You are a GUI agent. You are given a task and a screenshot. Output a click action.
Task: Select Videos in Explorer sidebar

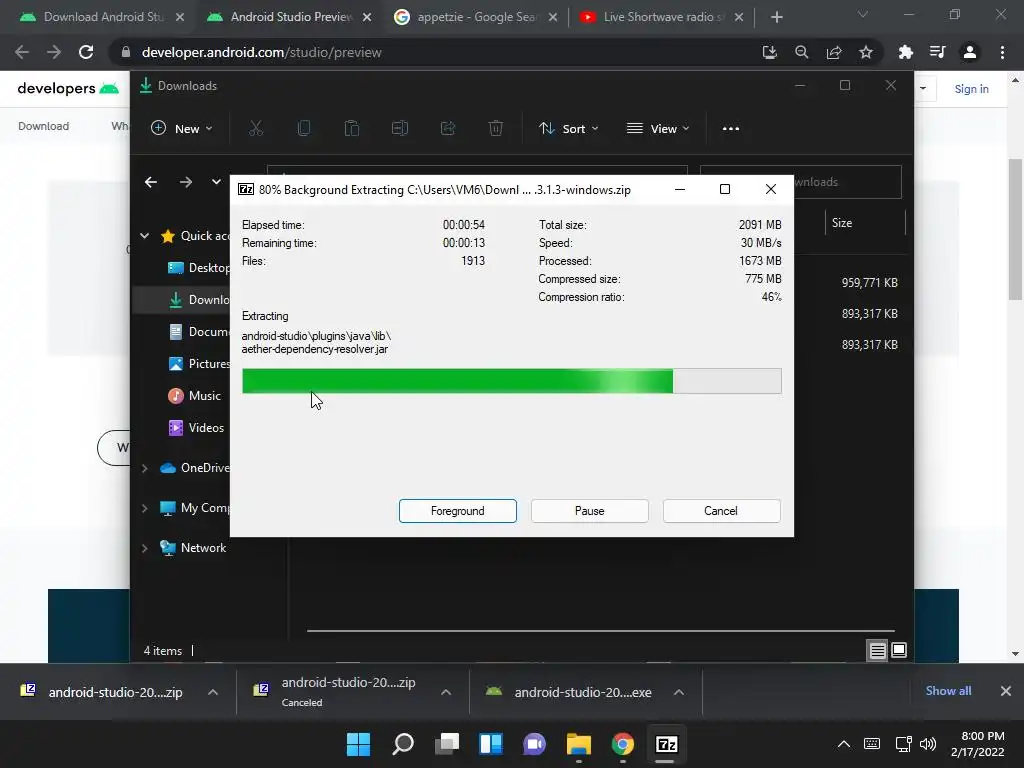click(x=197, y=428)
